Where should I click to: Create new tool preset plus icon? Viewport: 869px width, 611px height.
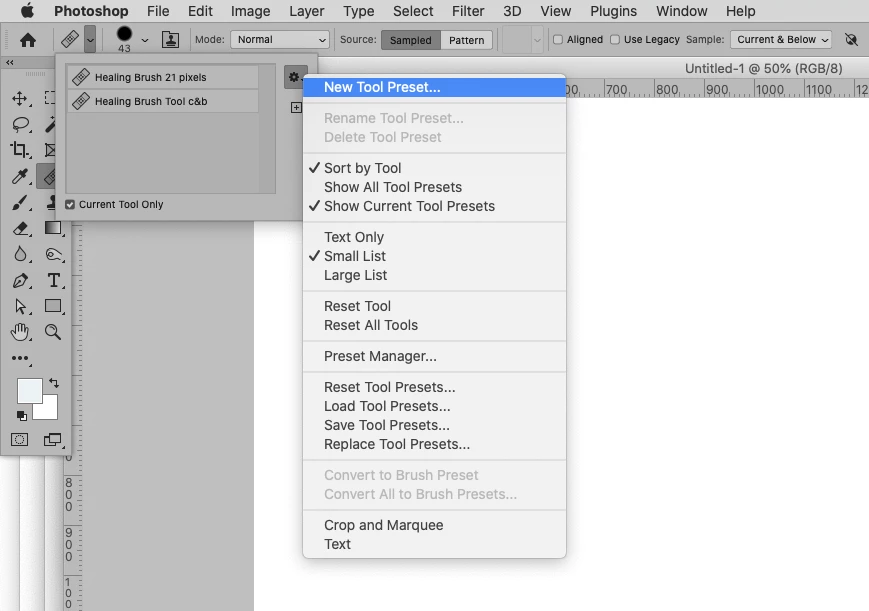click(297, 107)
